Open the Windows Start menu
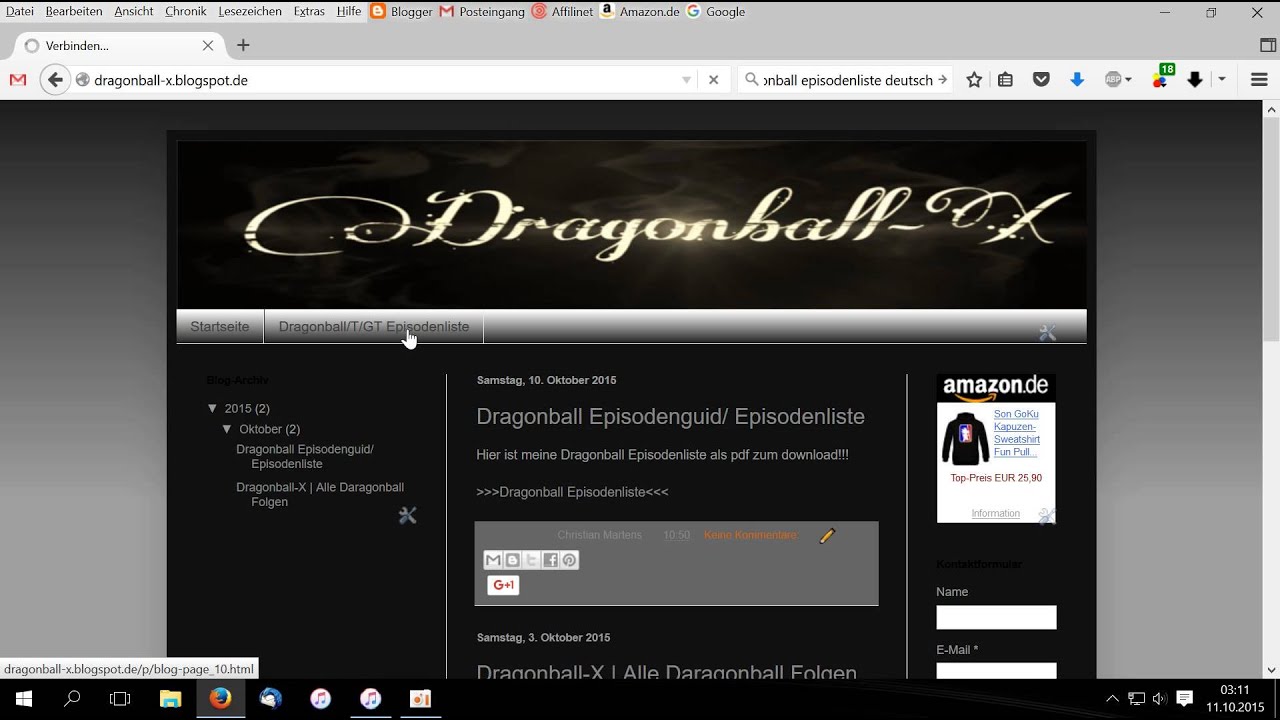Screen dimensions: 1280x720 point(24,698)
